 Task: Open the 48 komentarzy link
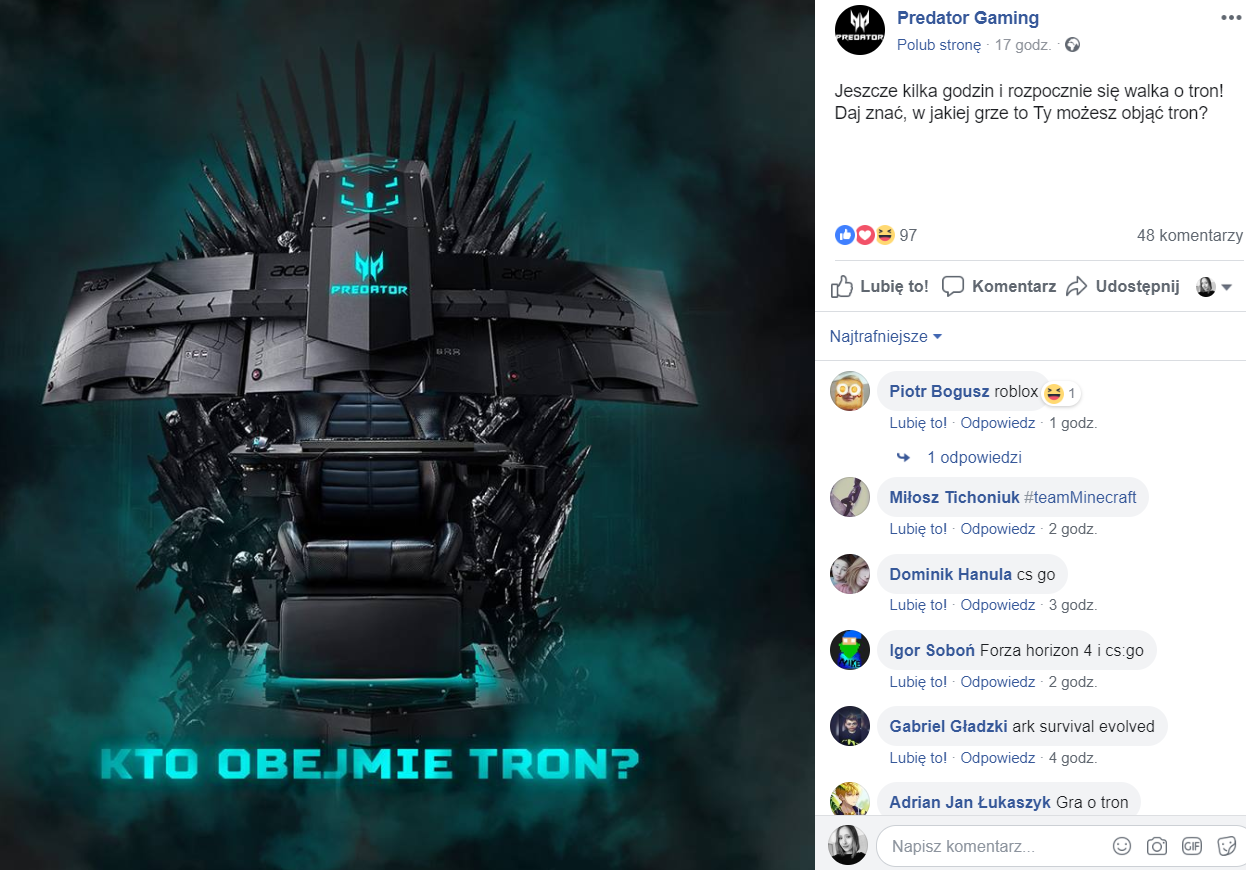[1190, 236]
